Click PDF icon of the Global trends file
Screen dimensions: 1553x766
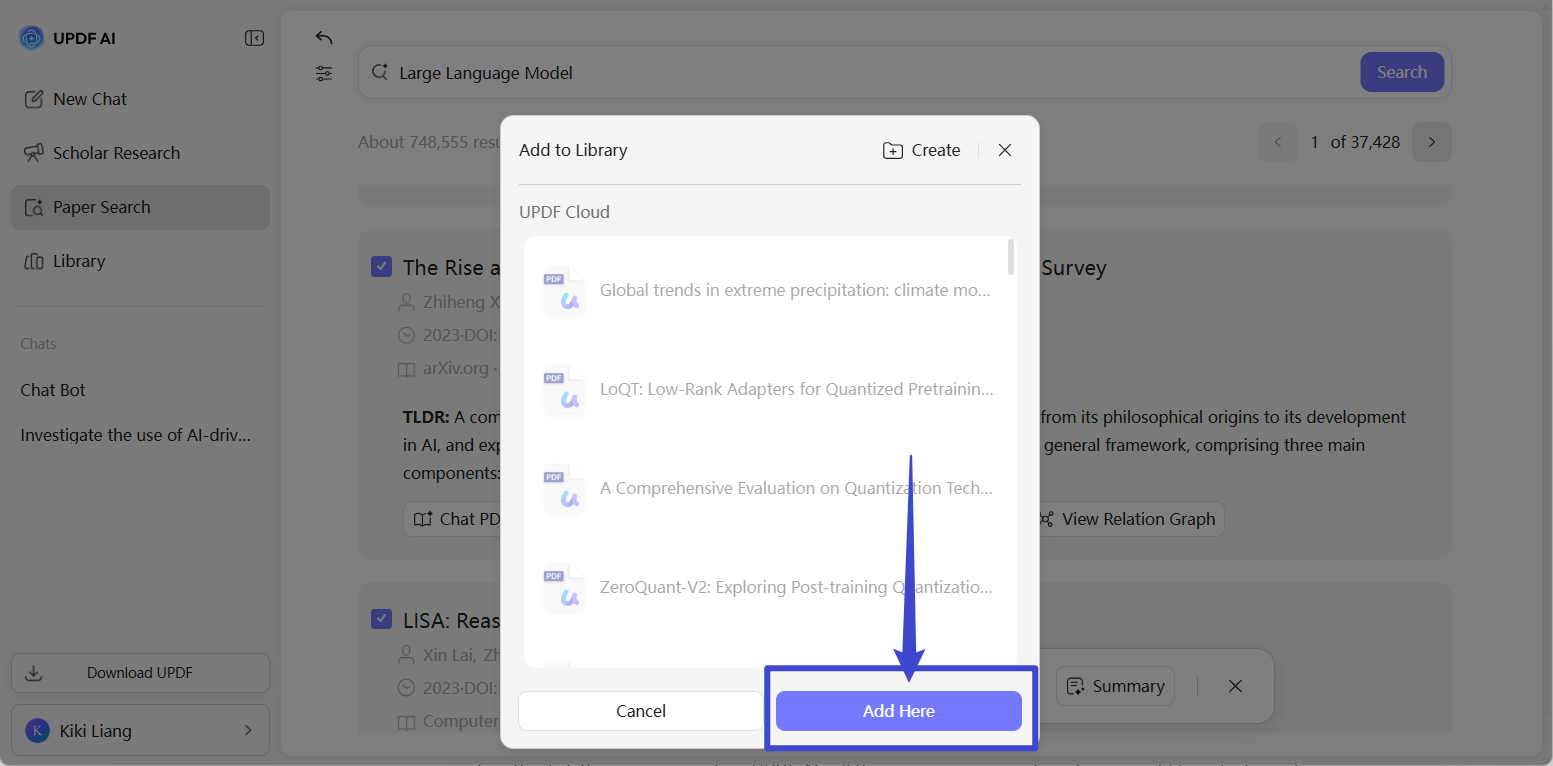point(563,292)
